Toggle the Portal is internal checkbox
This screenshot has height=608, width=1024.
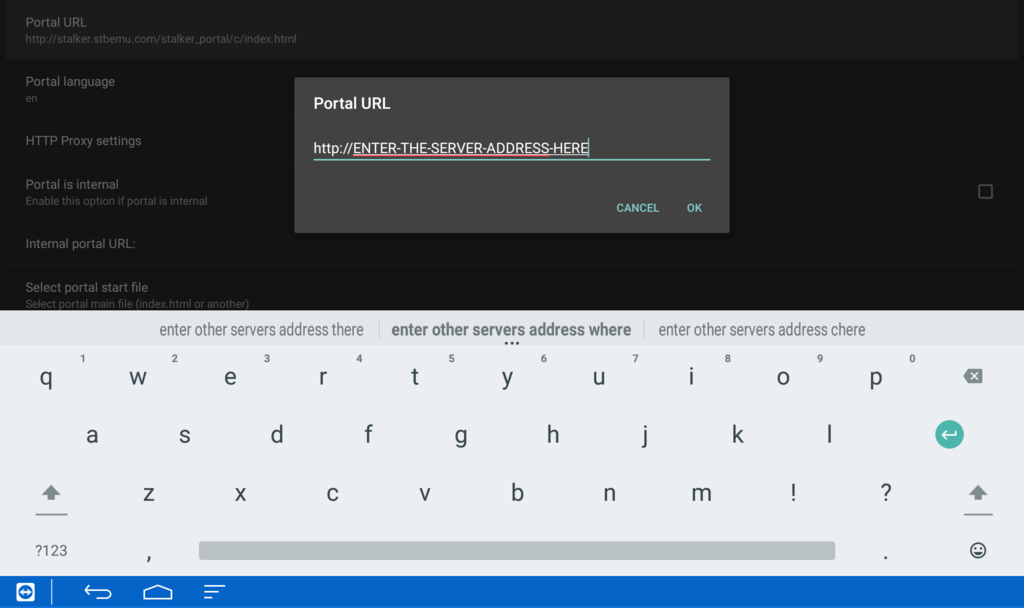pos(985,191)
